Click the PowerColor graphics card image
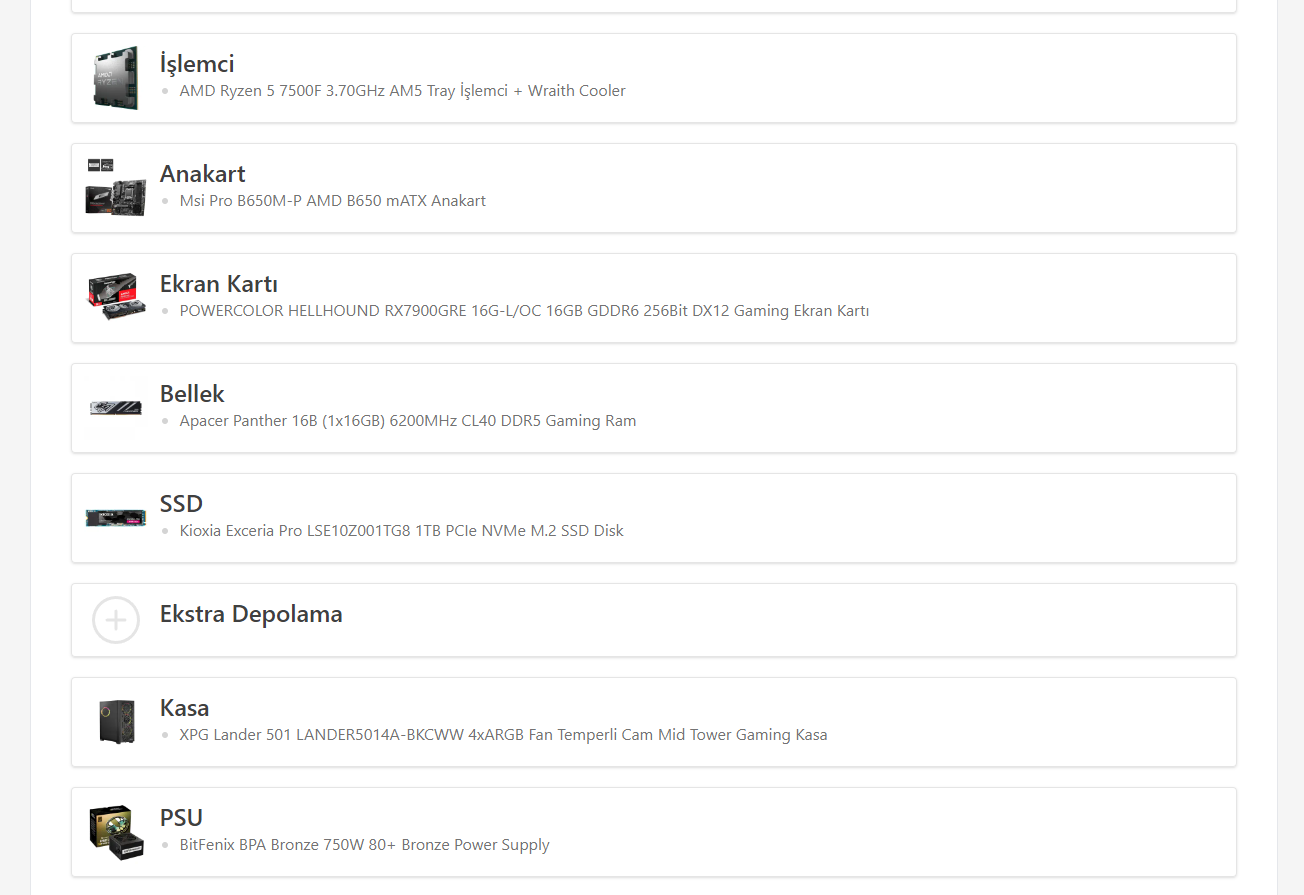 tap(115, 298)
